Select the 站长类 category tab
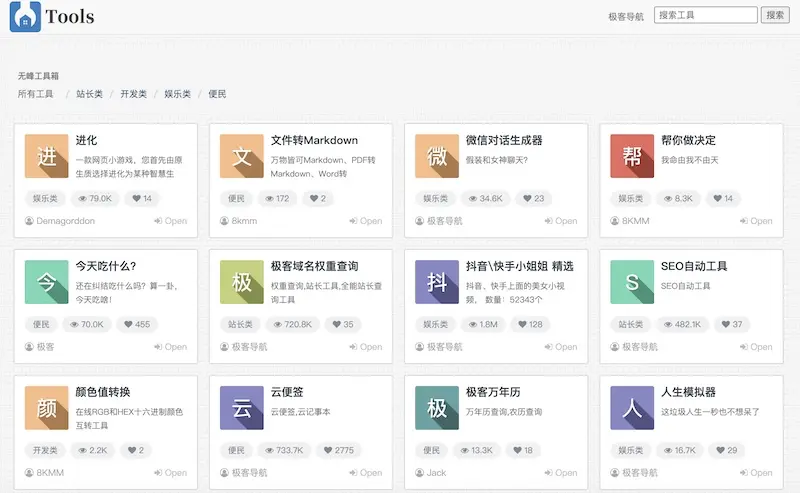 [x=89, y=94]
